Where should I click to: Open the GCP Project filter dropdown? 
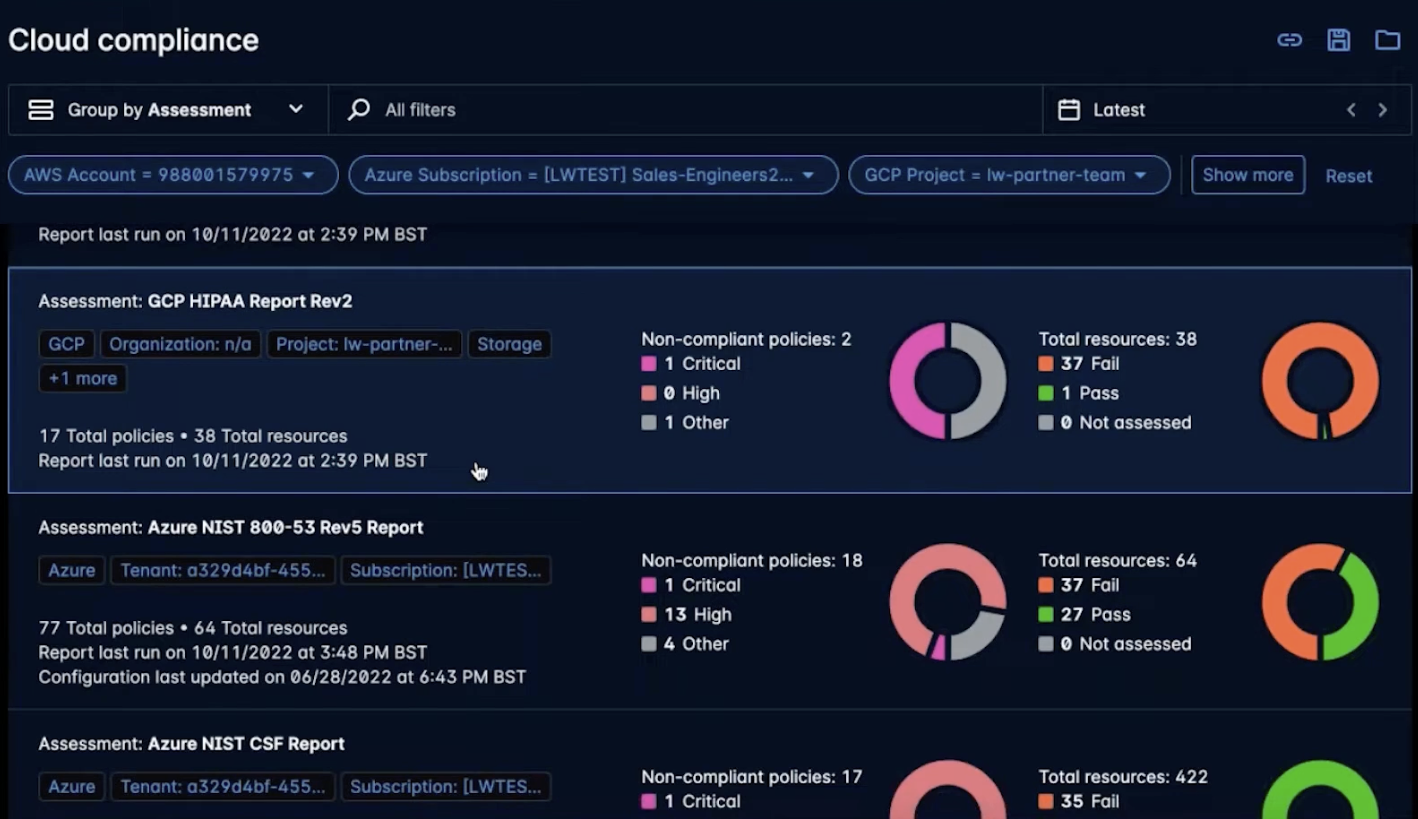tap(1009, 175)
